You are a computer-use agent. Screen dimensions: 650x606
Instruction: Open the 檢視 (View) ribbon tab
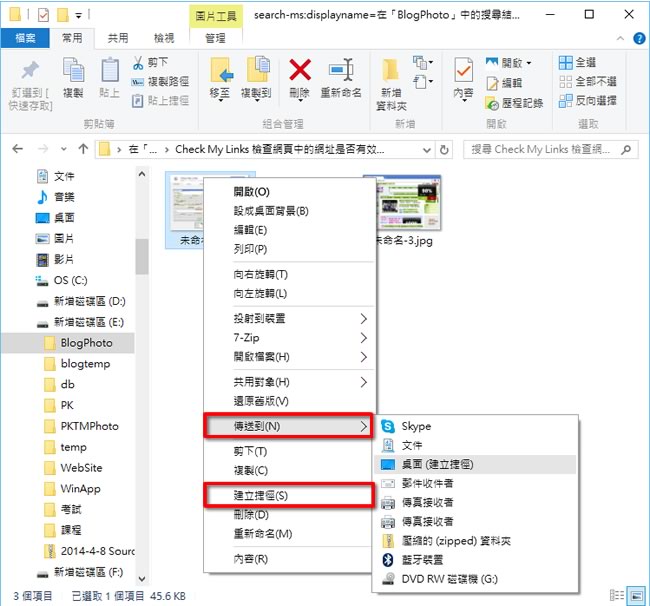click(x=163, y=38)
